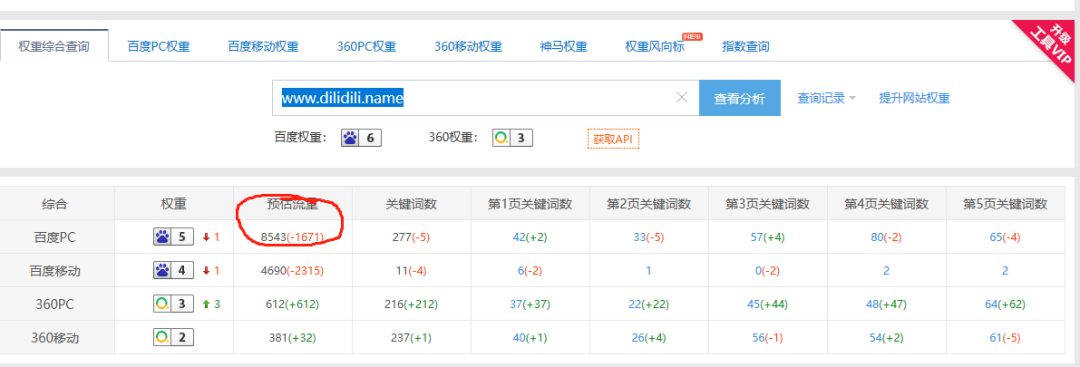The height and width of the screenshot is (367, 1080).
Task: Follow the 提升网站权重 link
Action: [914, 98]
